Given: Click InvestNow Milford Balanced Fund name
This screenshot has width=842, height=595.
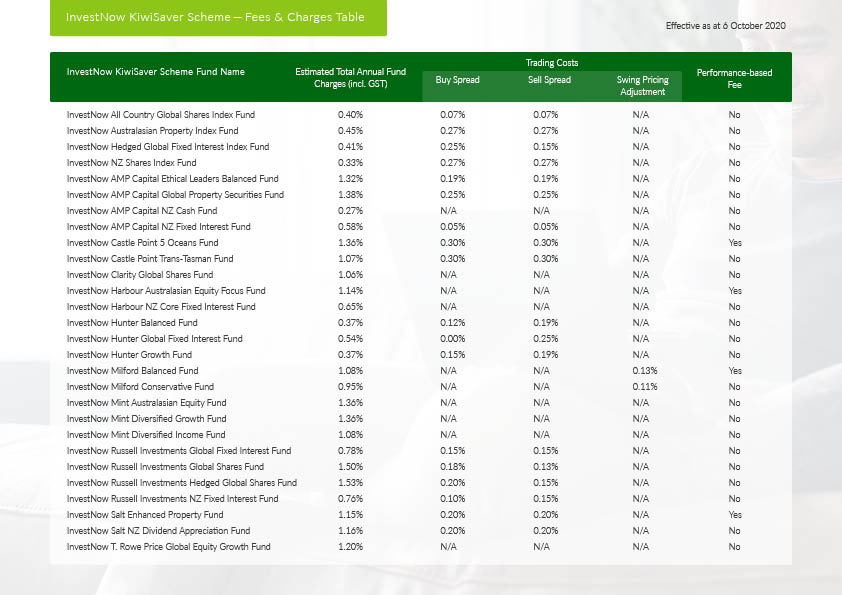Looking at the screenshot, I should [x=132, y=371].
